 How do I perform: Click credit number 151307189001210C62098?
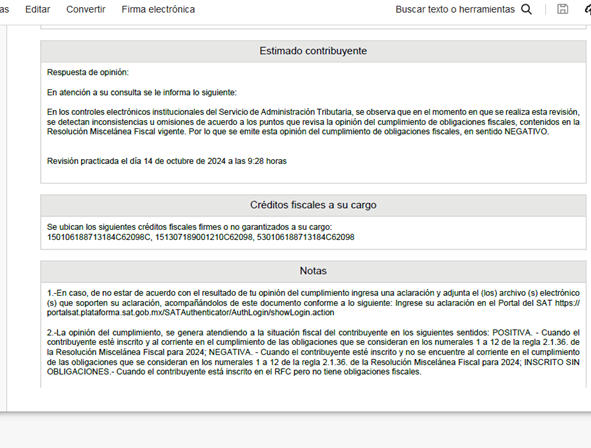[x=204, y=237]
